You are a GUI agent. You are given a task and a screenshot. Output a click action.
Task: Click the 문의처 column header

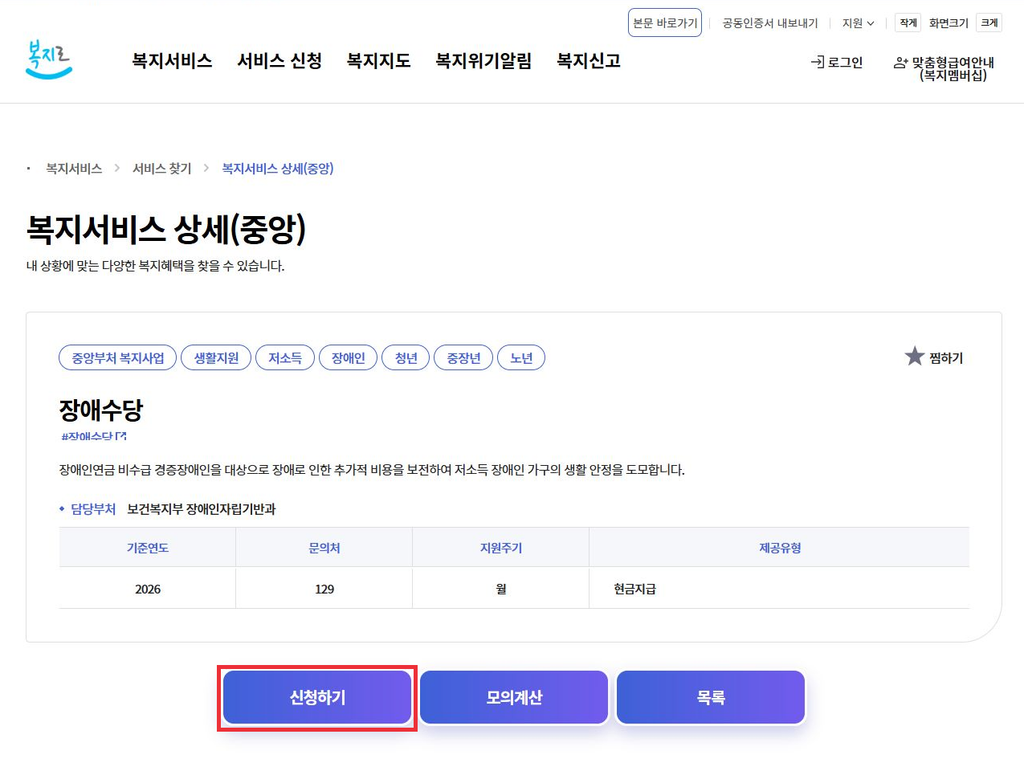[x=325, y=548]
